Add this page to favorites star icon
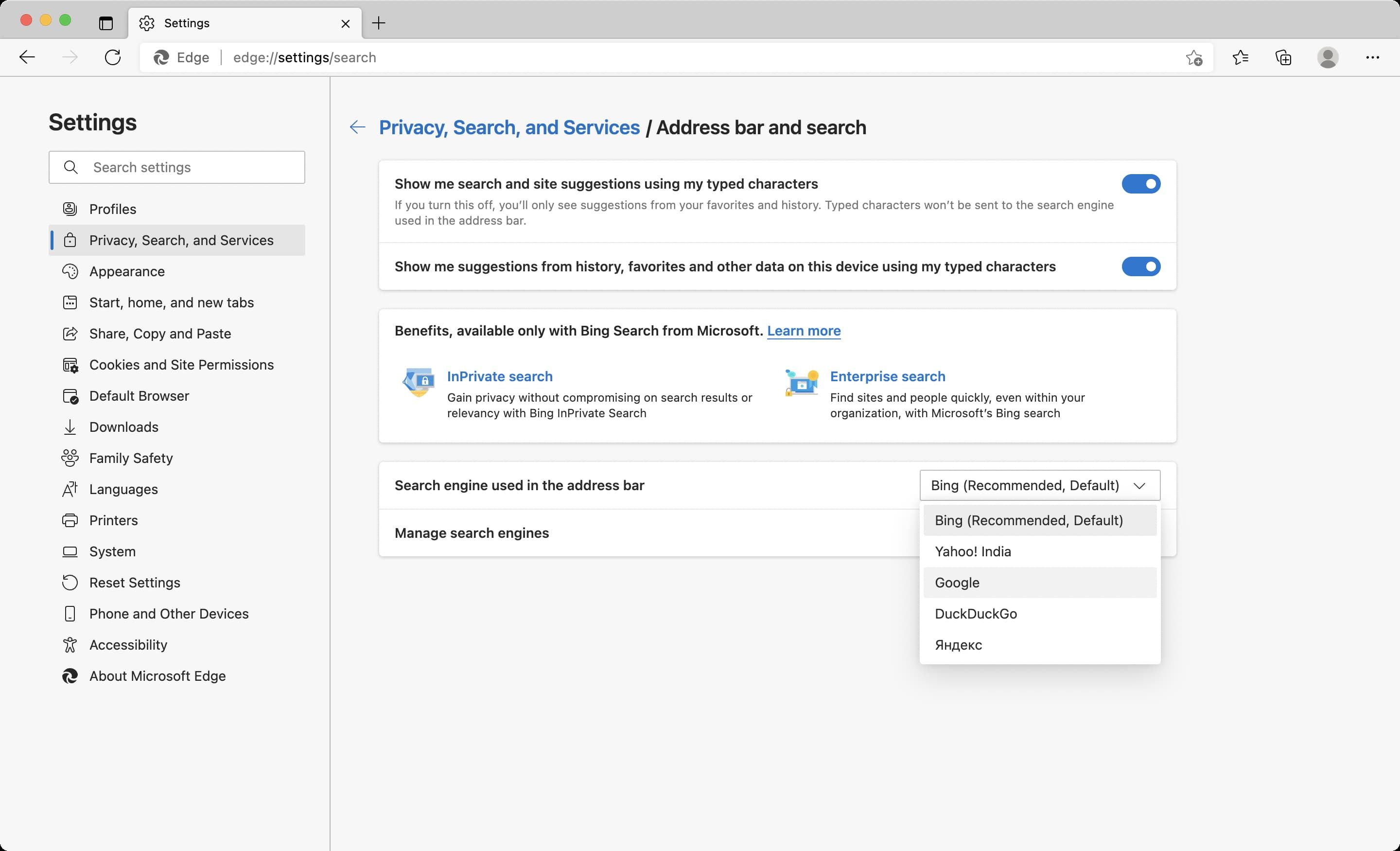Viewport: 1400px width, 851px height. [1194, 57]
